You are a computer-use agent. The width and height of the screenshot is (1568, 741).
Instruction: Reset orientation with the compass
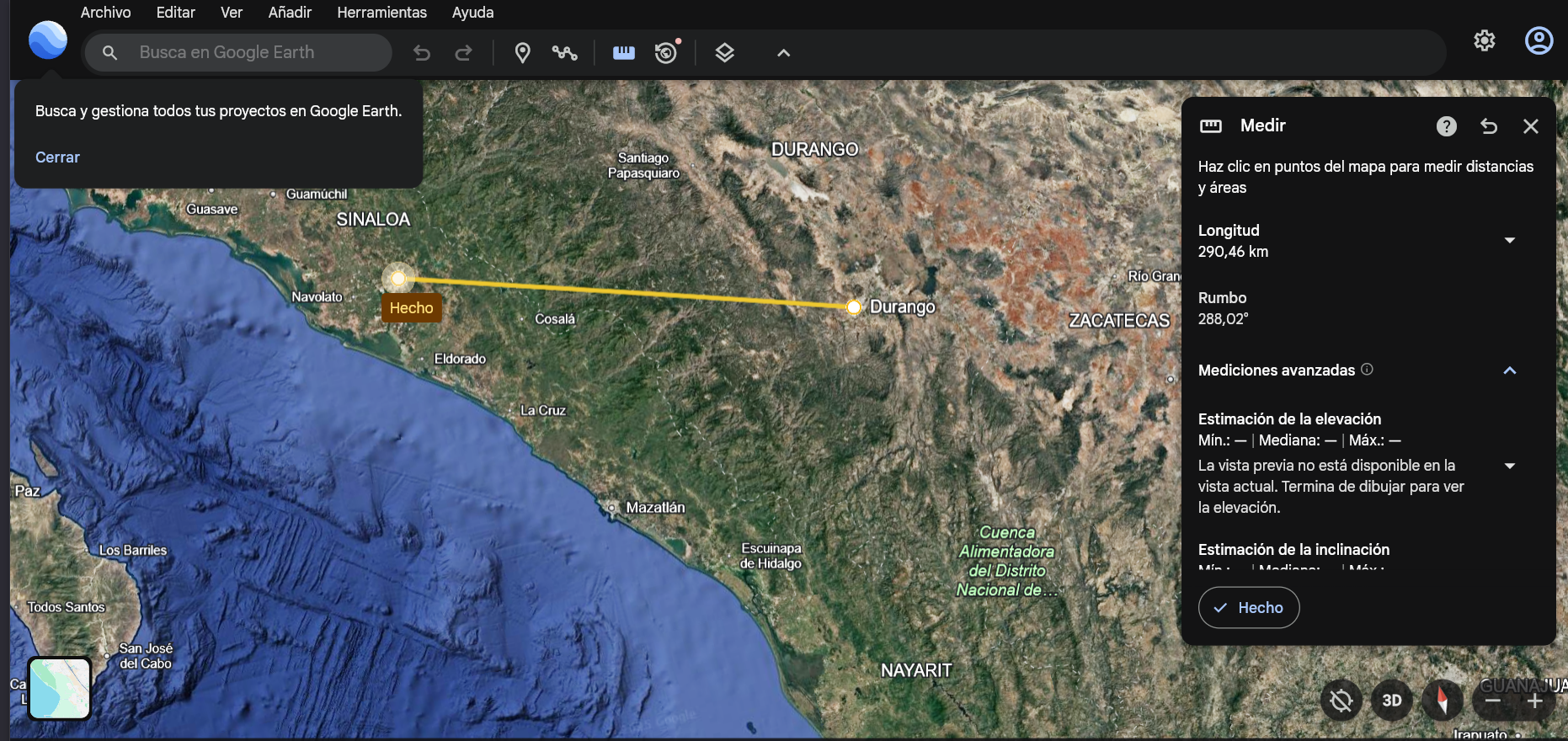[1443, 701]
